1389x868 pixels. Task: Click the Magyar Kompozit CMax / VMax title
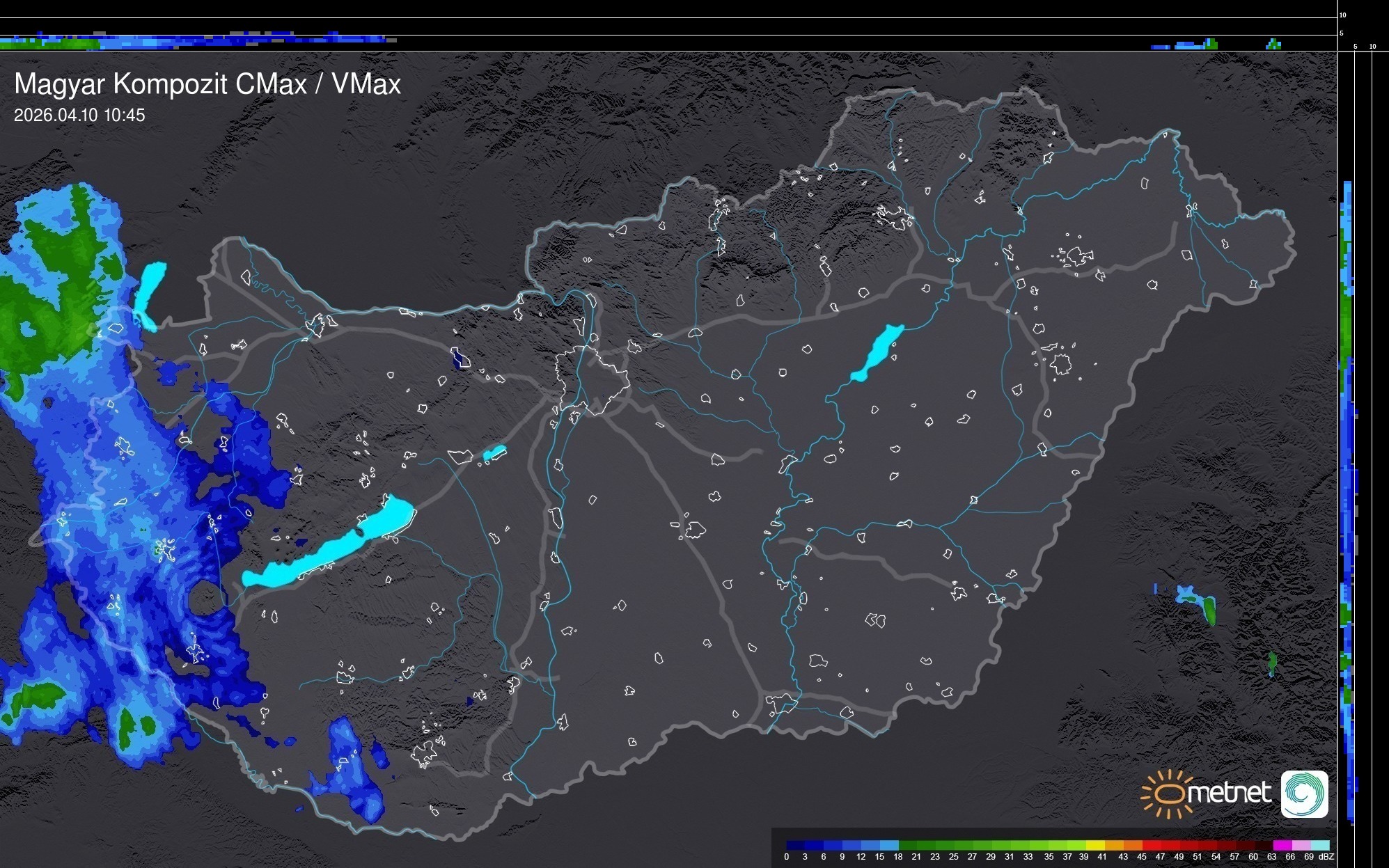click(207, 84)
